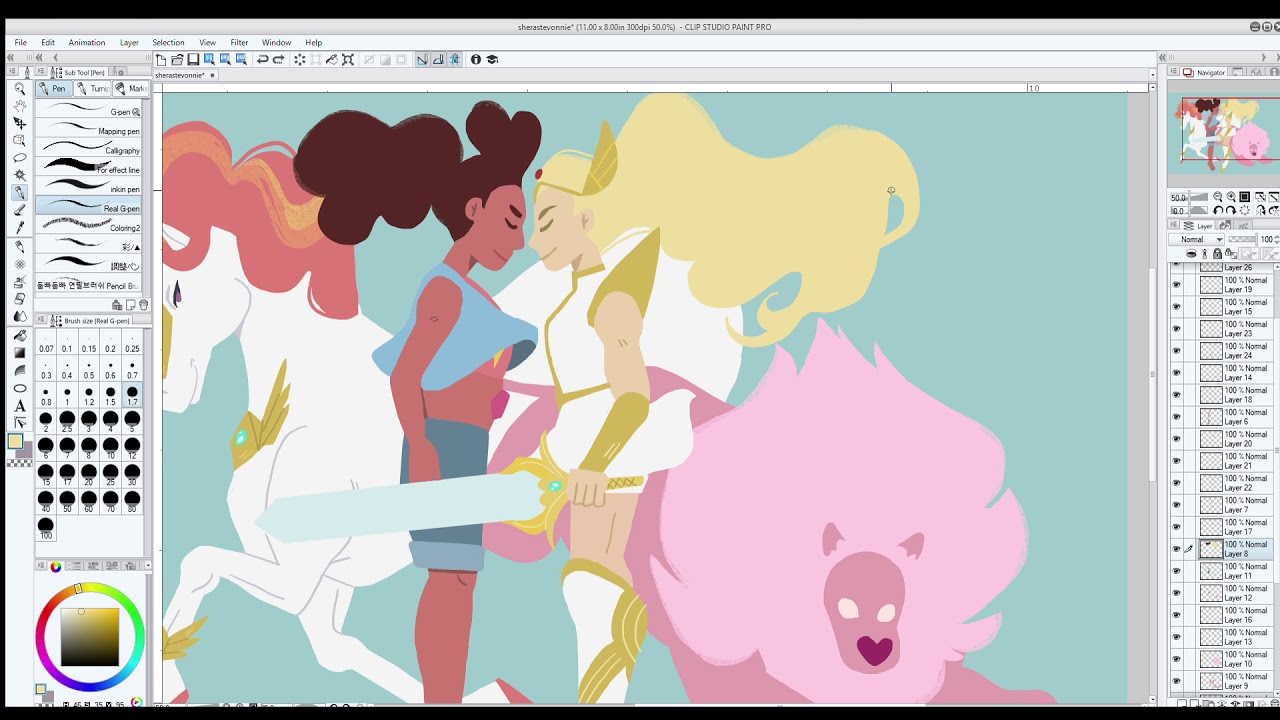Viewport: 1280px width, 720px height.
Task: Open the Filter menu
Action: [x=239, y=43]
